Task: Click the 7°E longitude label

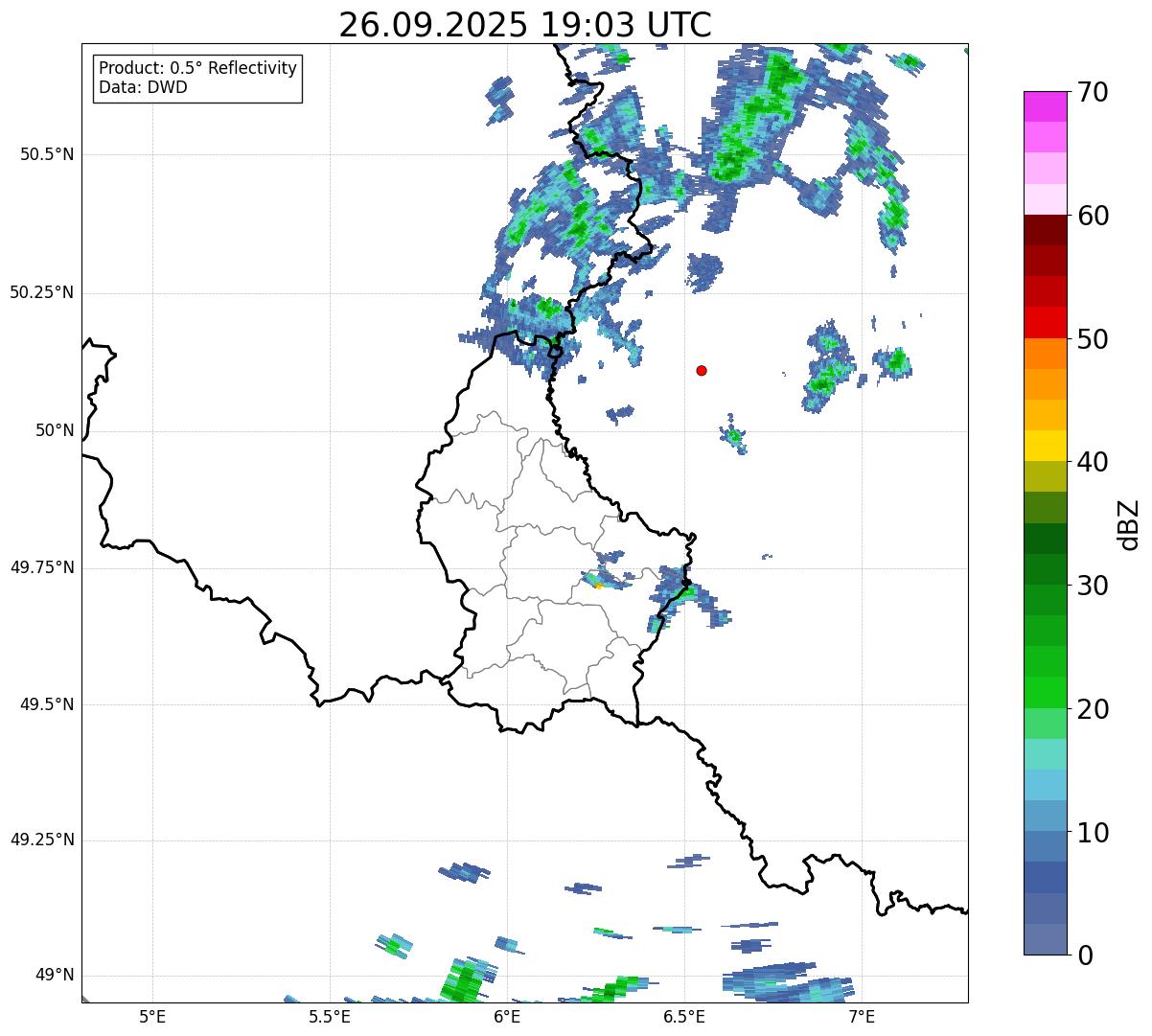Action: pyautogui.click(x=862, y=1016)
